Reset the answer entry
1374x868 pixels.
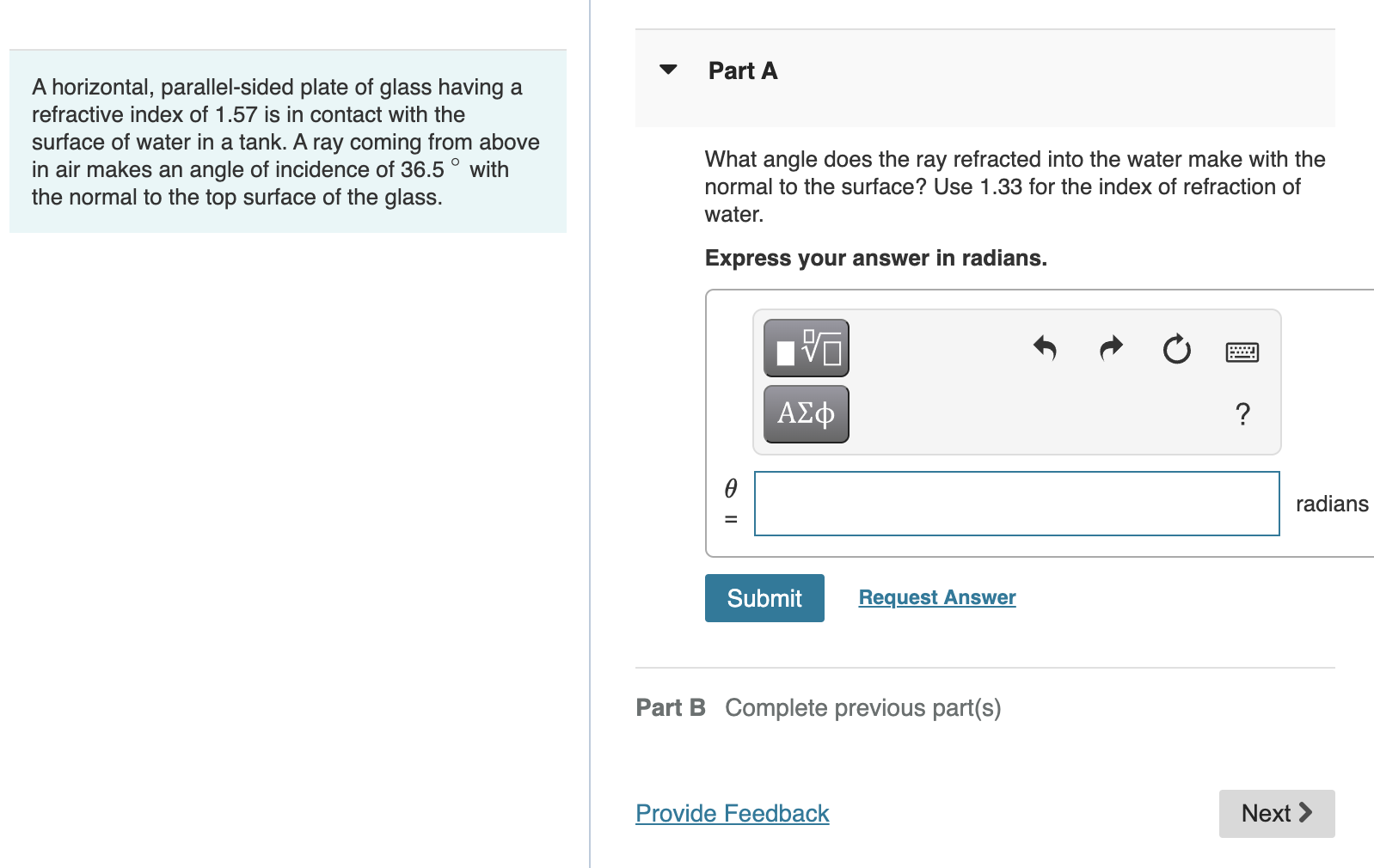[1176, 350]
